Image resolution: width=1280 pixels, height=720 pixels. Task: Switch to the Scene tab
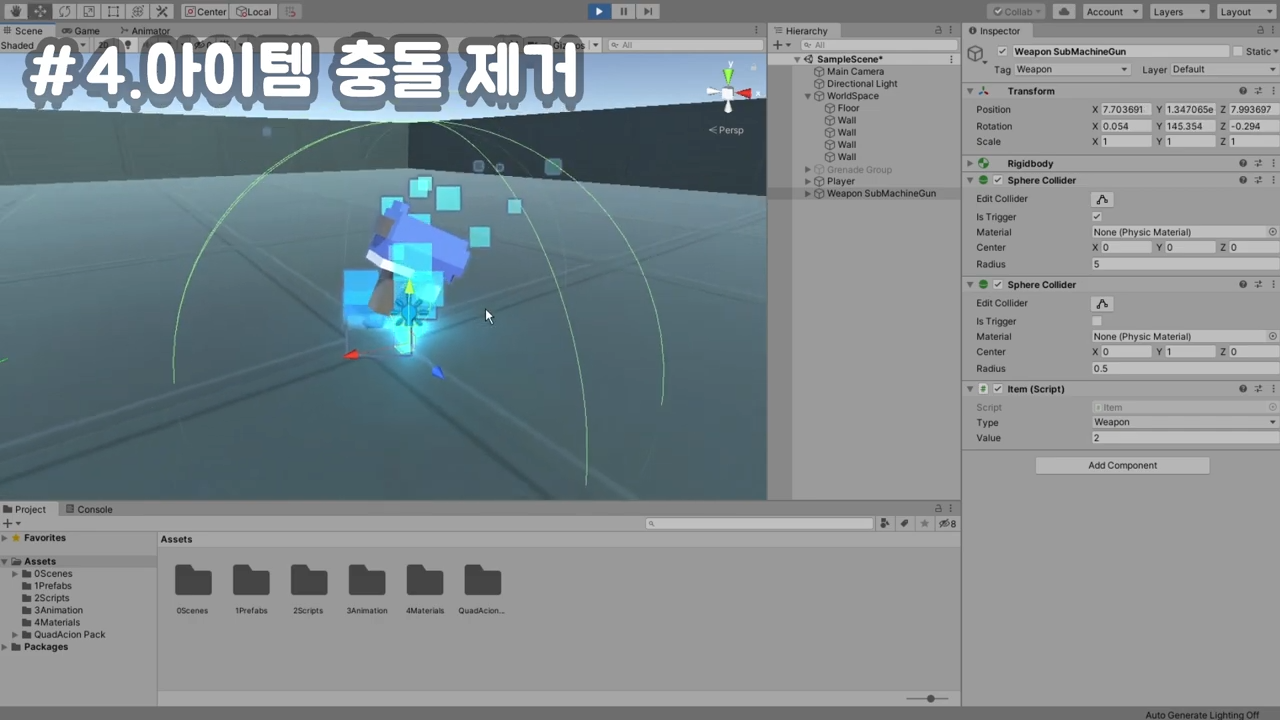[x=23, y=31]
